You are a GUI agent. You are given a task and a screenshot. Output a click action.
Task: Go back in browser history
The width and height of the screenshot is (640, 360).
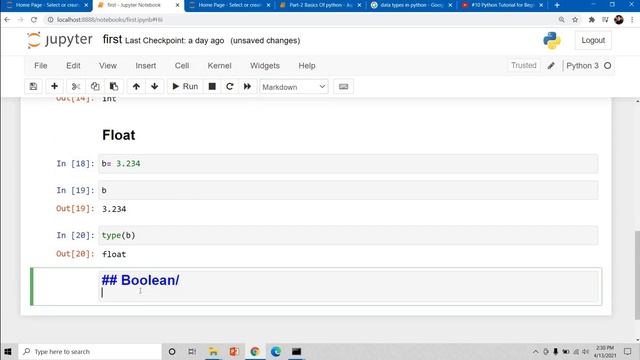click(7, 20)
